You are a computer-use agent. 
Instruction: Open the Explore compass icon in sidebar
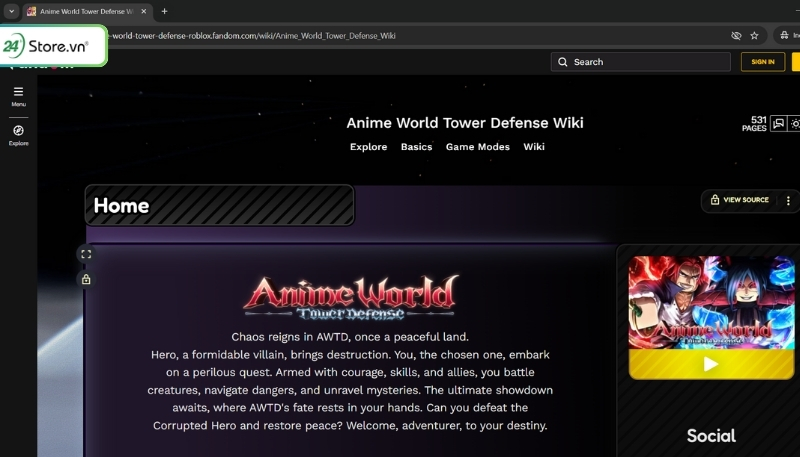tap(18, 131)
